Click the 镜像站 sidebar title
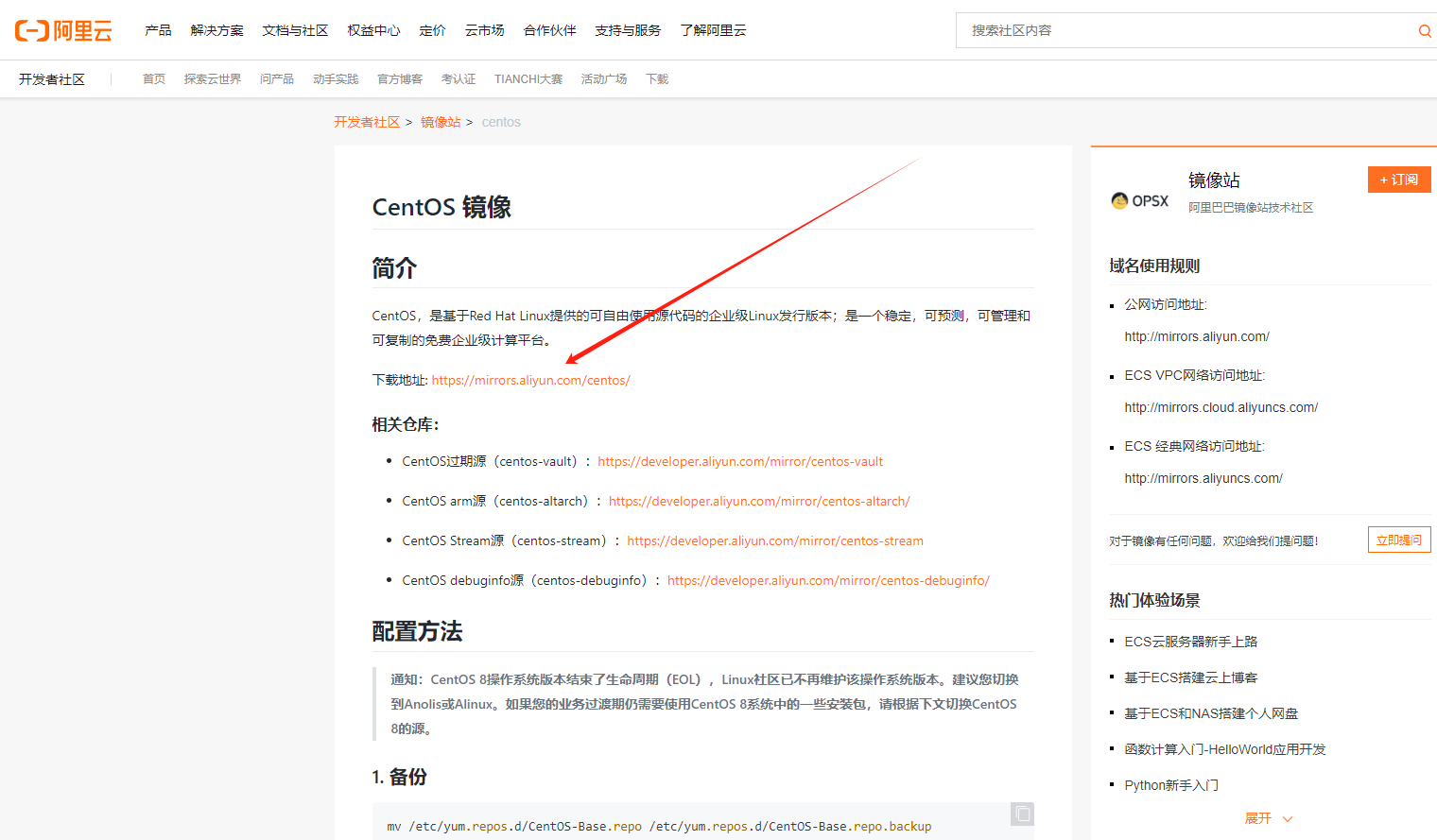 pos(1214,180)
